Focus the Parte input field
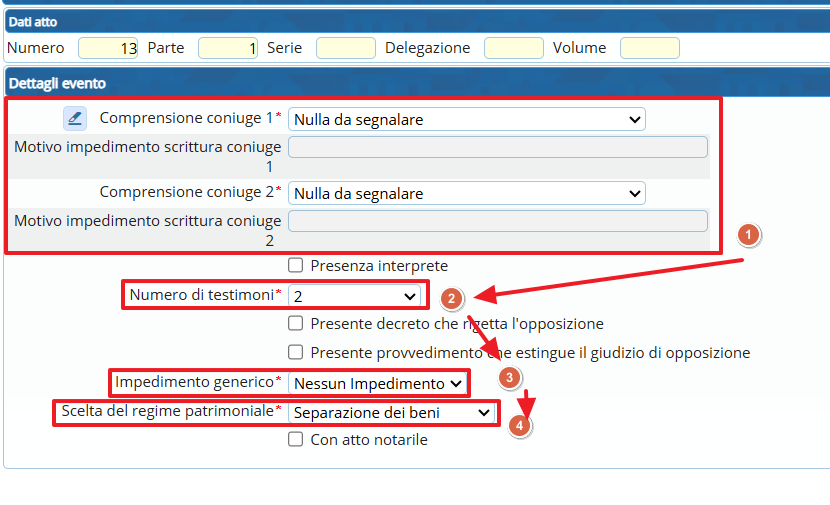The width and height of the screenshot is (830, 505). (x=227, y=48)
